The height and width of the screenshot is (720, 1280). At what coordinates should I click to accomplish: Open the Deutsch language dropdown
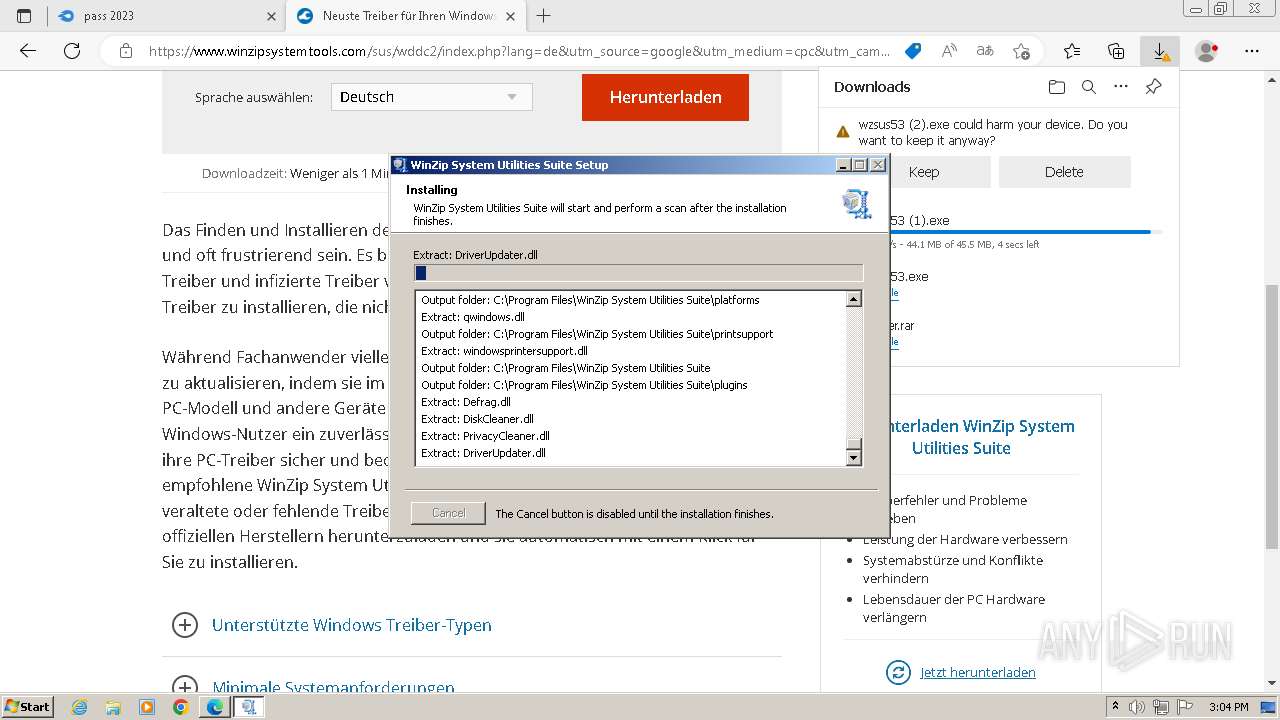[431, 97]
